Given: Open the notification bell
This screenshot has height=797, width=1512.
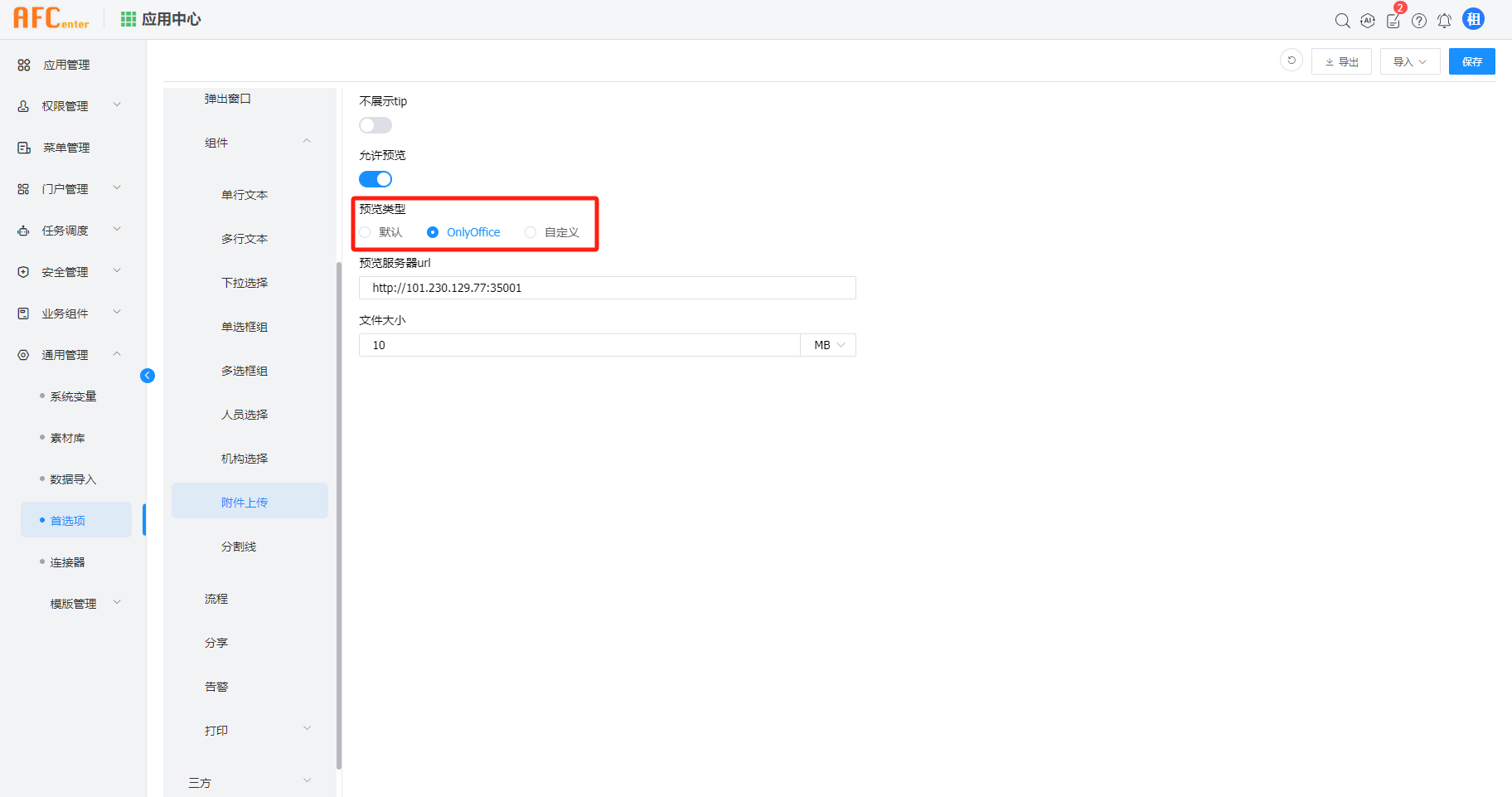Looking at the screenshot, I should 1444,21.
